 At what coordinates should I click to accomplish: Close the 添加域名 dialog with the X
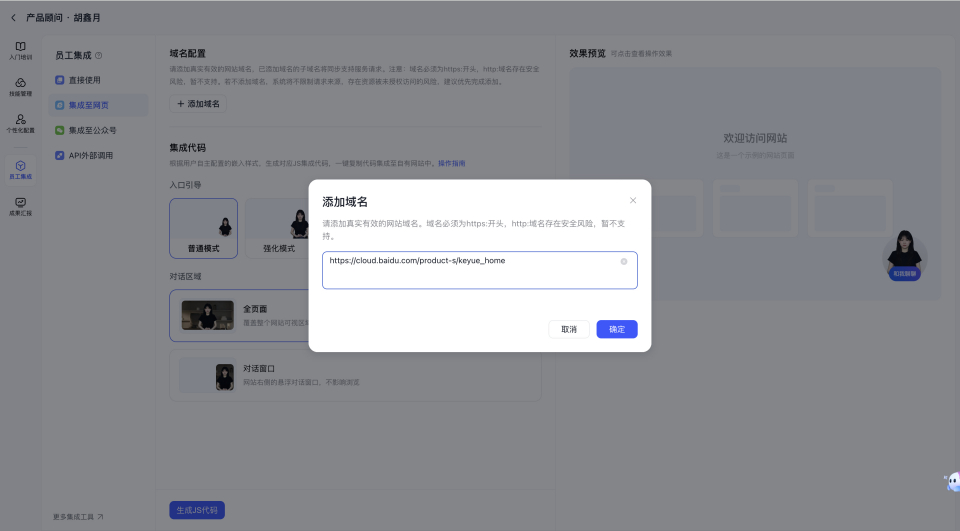coord(633,200)
